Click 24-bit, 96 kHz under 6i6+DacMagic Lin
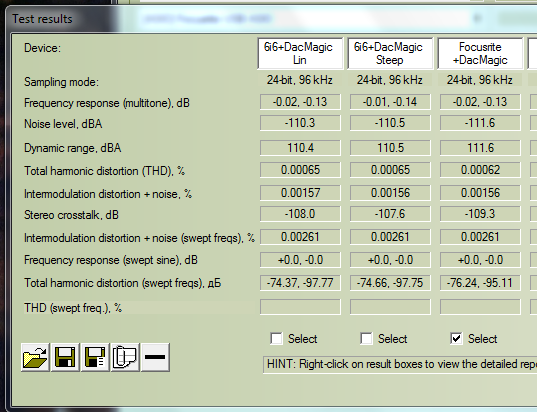The image size is (537, 412). (300, 80)
